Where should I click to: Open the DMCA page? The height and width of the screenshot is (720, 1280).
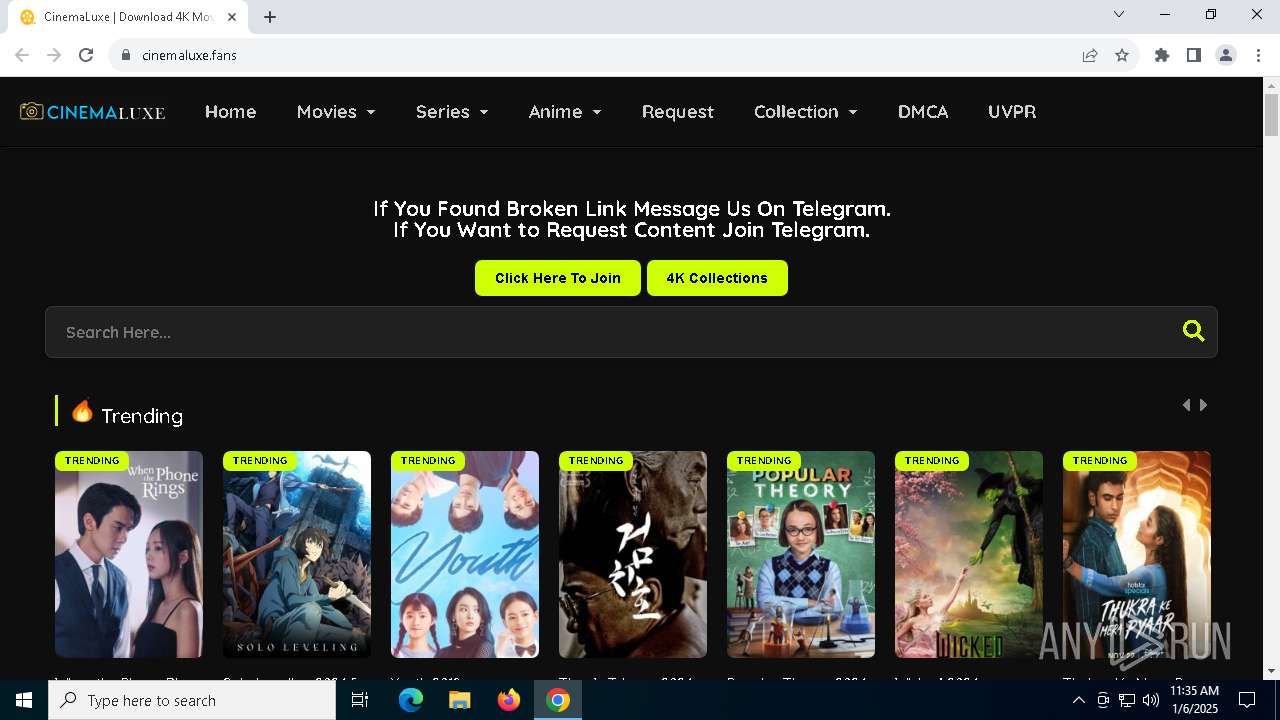[923, 112]
